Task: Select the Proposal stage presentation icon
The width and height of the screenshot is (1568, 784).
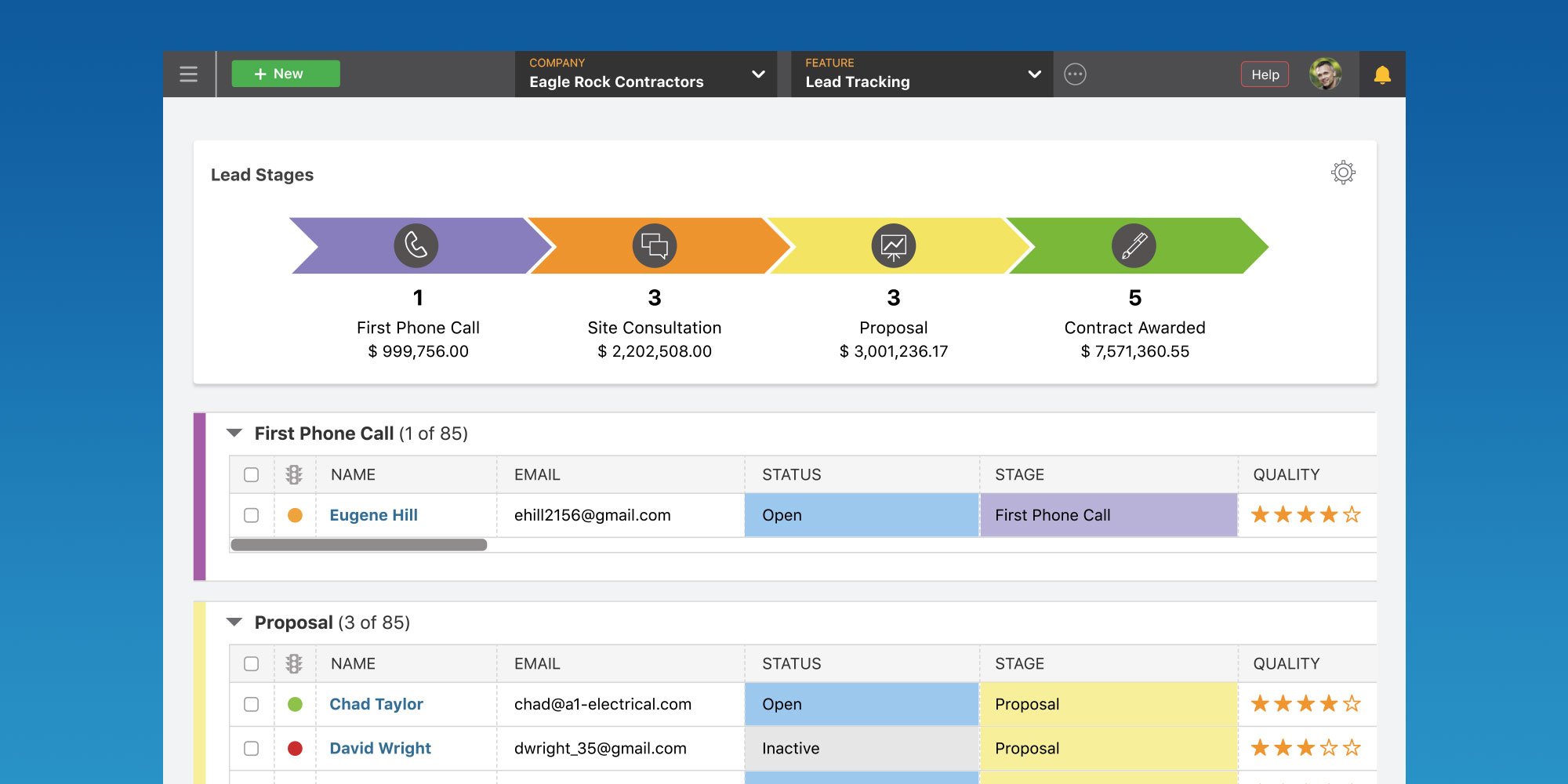Action: point(893,245)
